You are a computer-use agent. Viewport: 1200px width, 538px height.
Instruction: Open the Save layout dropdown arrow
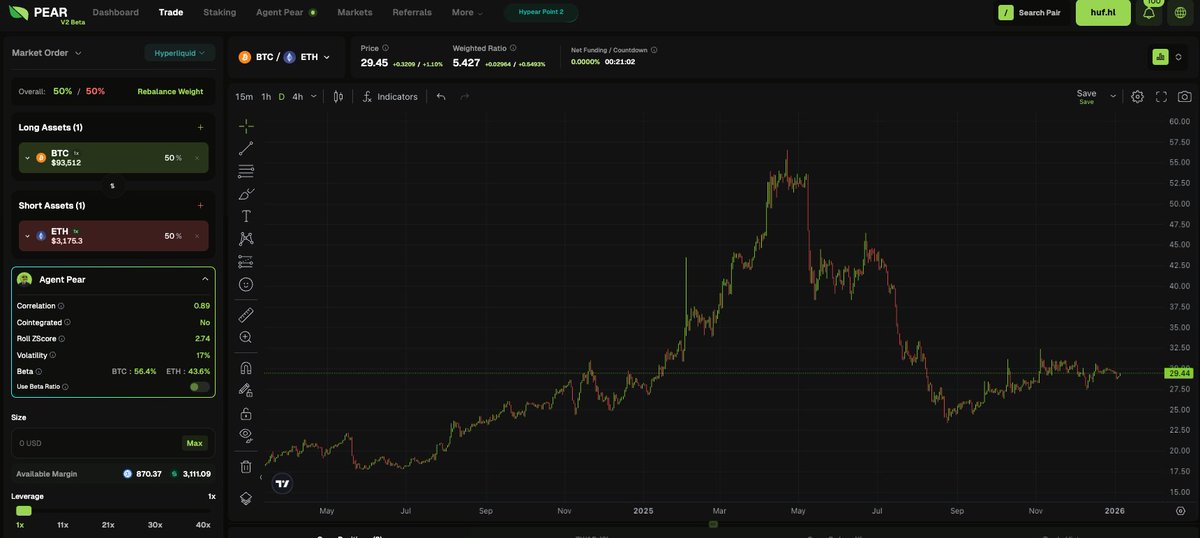1113,97
